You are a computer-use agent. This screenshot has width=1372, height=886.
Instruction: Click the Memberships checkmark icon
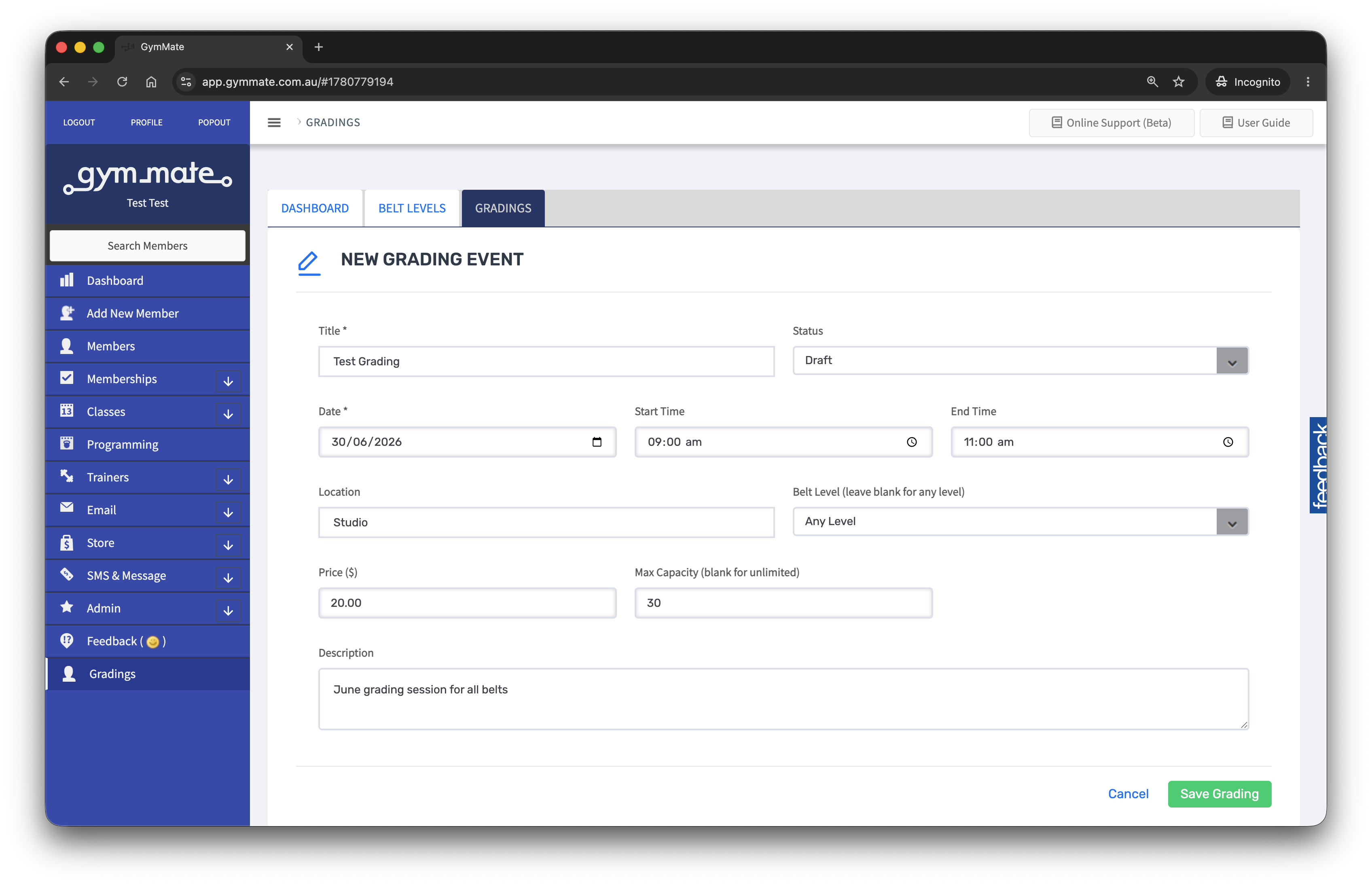click(67, 378)
